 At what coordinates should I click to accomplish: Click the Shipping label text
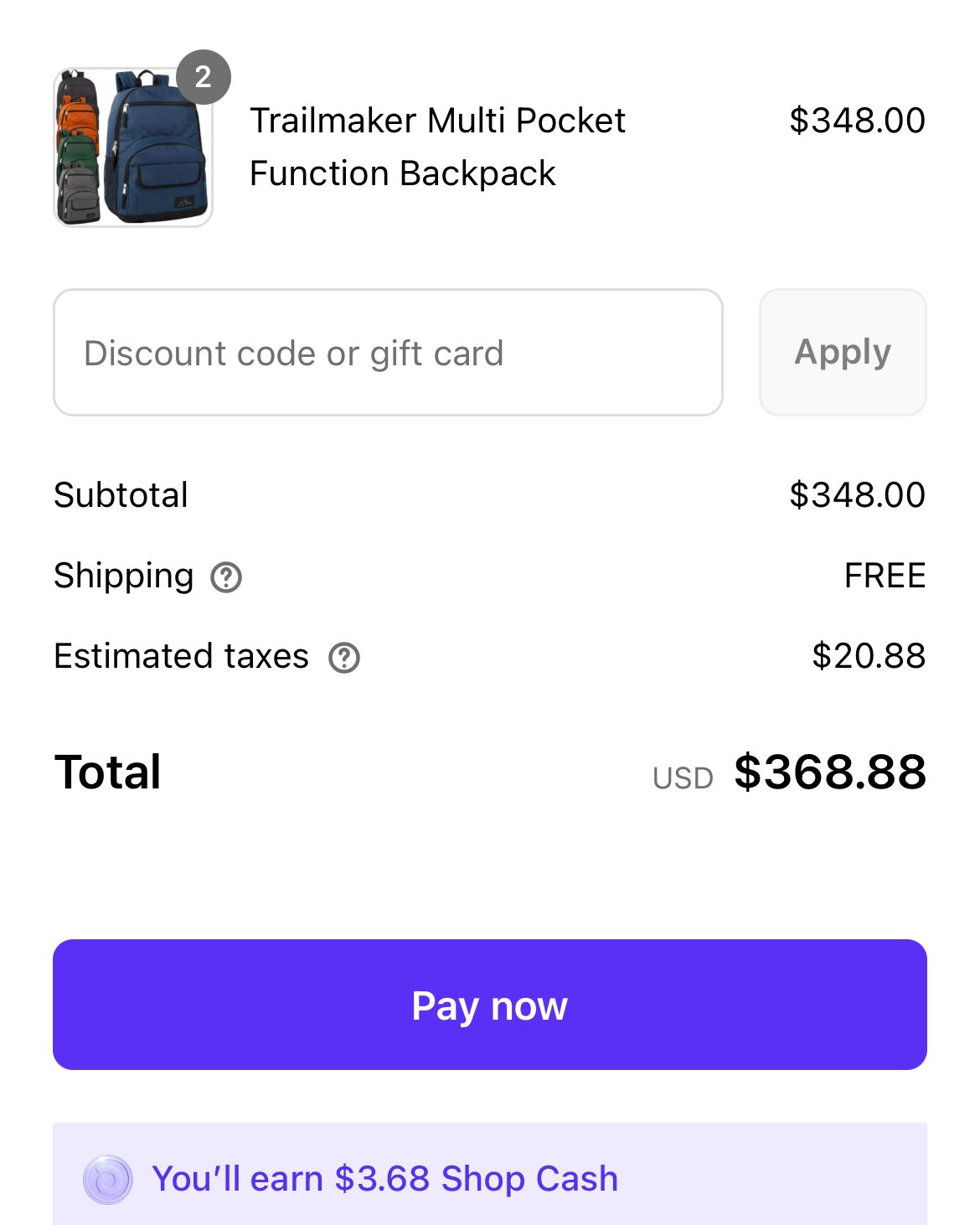pyautogui.click(x=124, y=577)
